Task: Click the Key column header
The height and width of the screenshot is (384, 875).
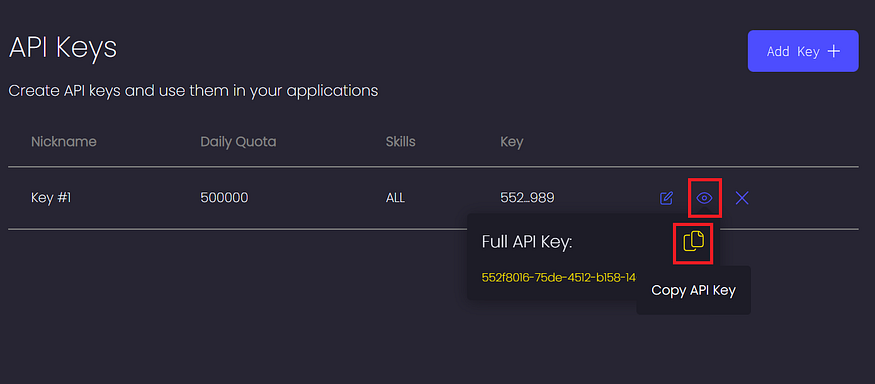Action: (512, 142)
